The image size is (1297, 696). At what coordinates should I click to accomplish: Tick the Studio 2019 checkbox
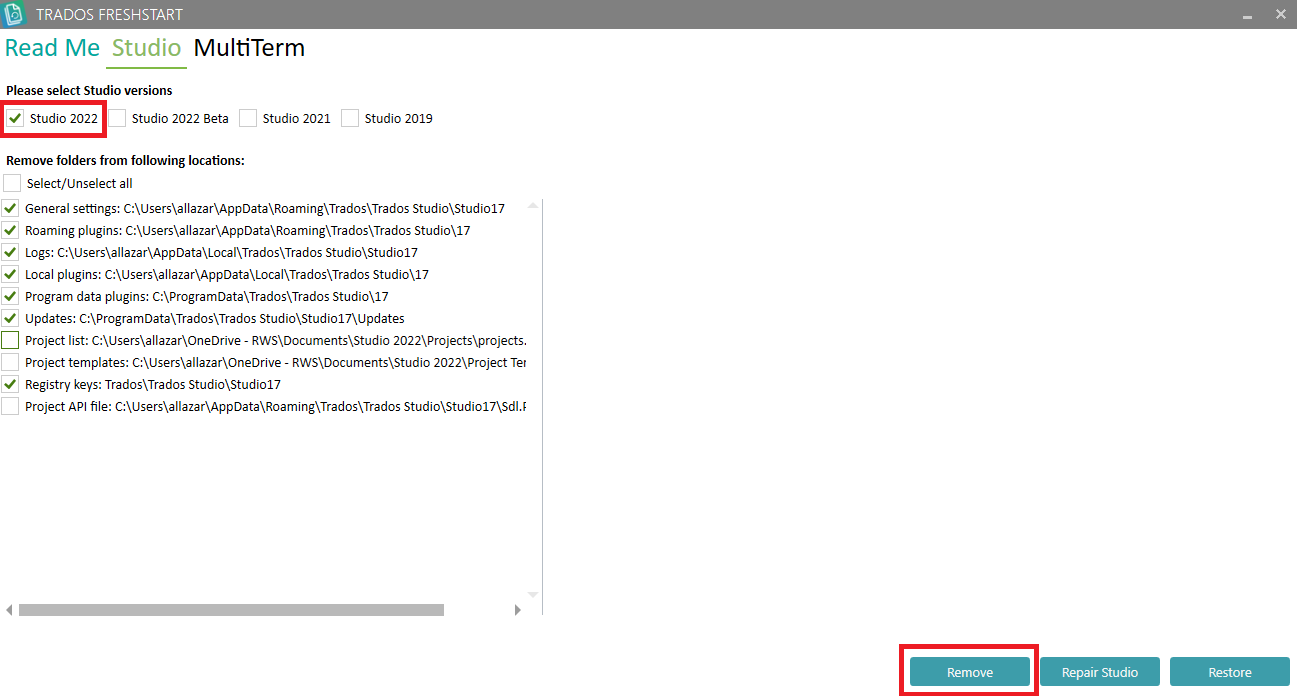(x=350, y=118)
